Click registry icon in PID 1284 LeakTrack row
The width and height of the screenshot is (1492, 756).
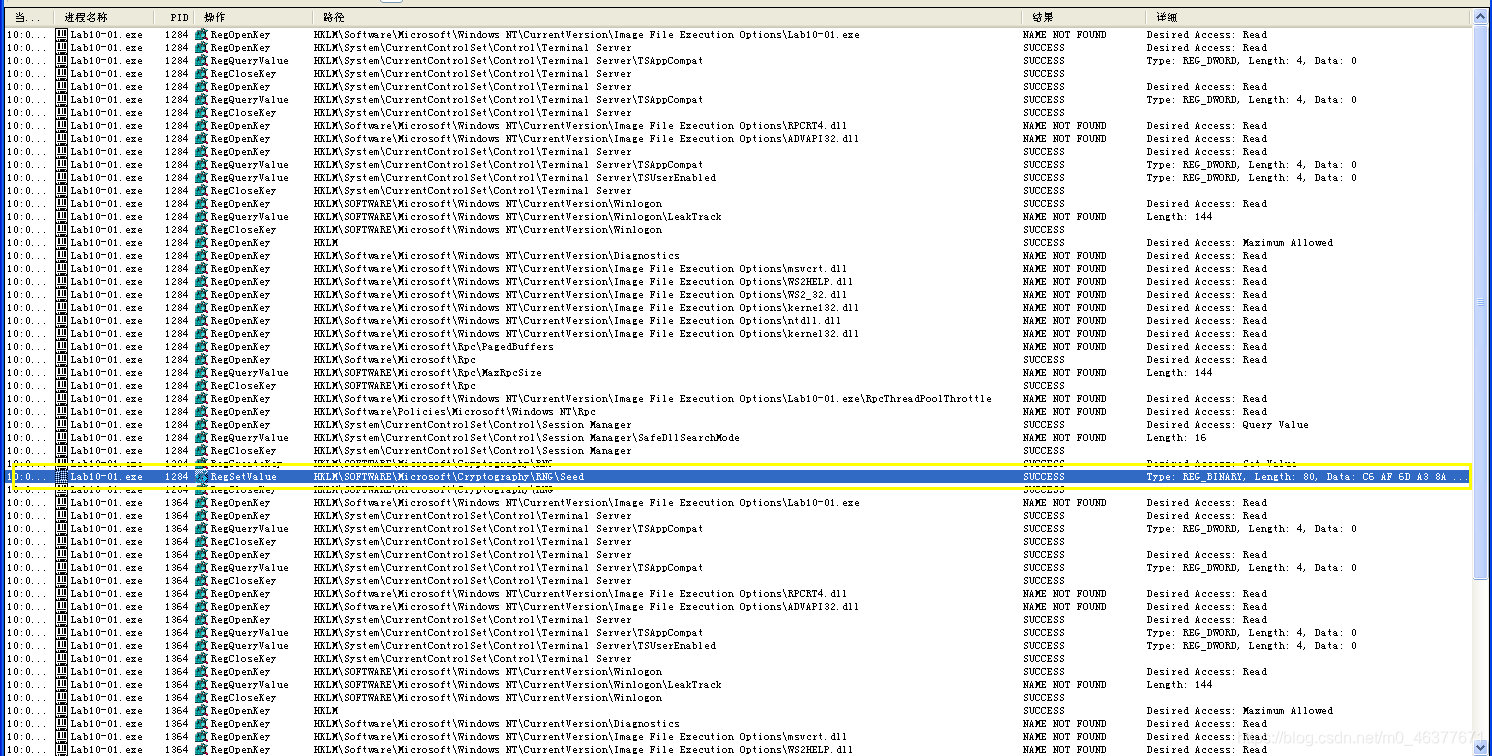coord(201,217)
